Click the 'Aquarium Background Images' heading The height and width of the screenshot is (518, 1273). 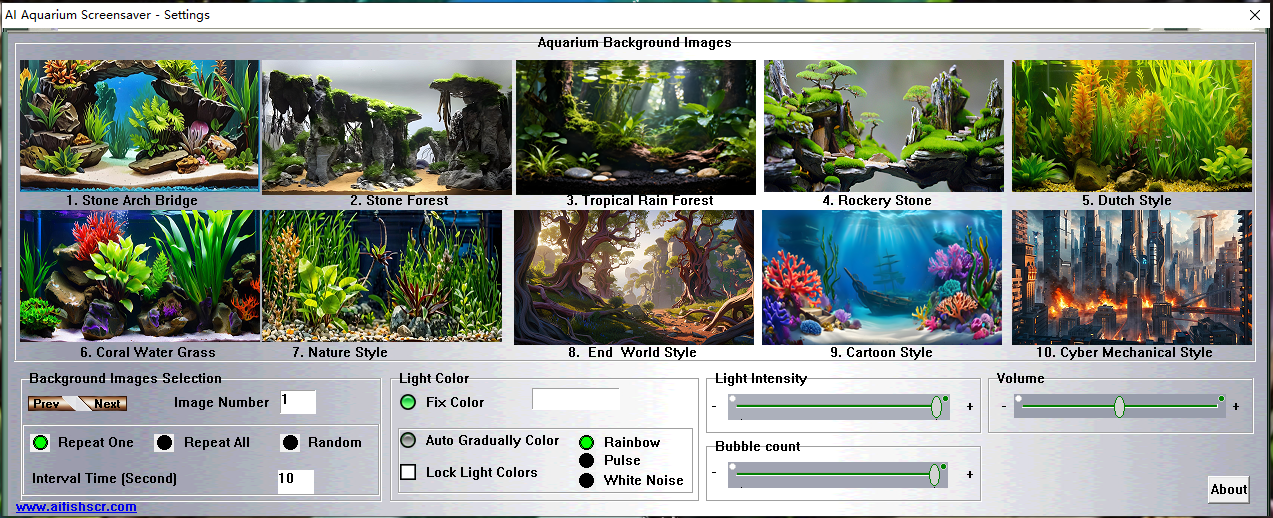pos(635,43)
